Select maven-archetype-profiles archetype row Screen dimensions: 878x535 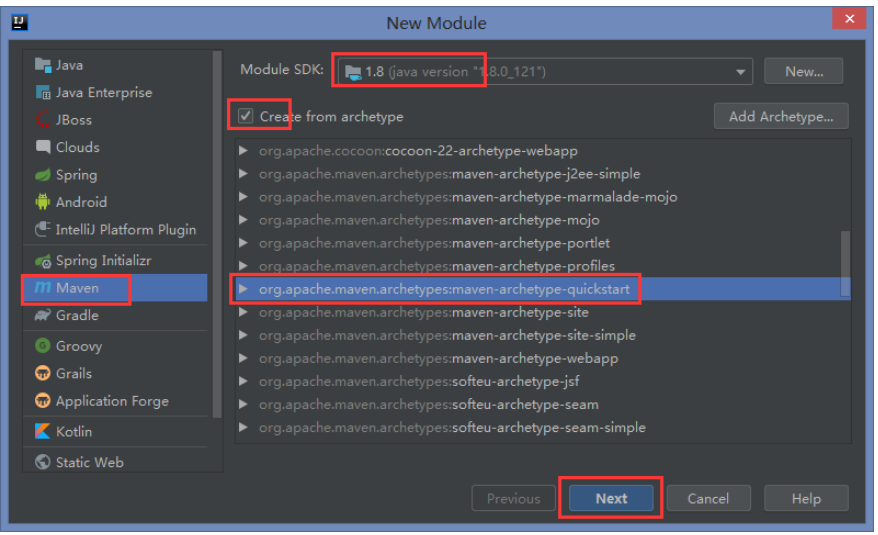pos(543,266)
